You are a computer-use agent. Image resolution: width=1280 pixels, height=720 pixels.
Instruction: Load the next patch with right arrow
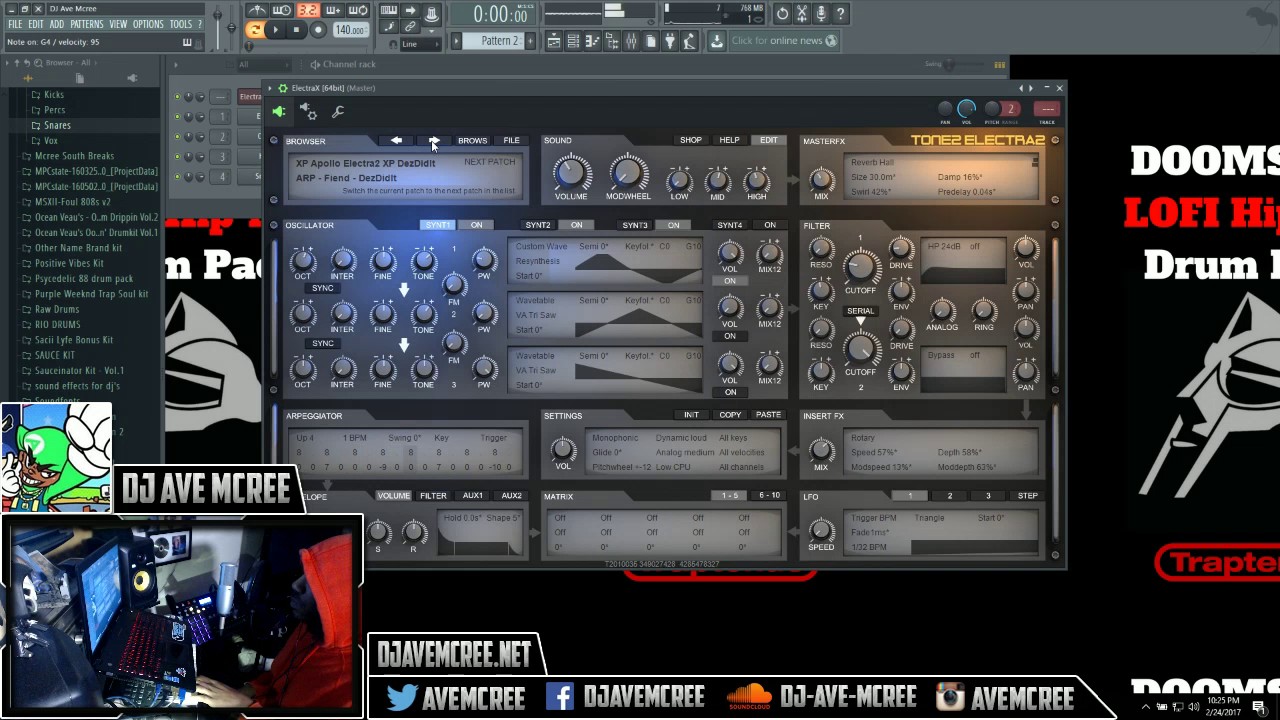pyautogui.click(x=434, y=141)
